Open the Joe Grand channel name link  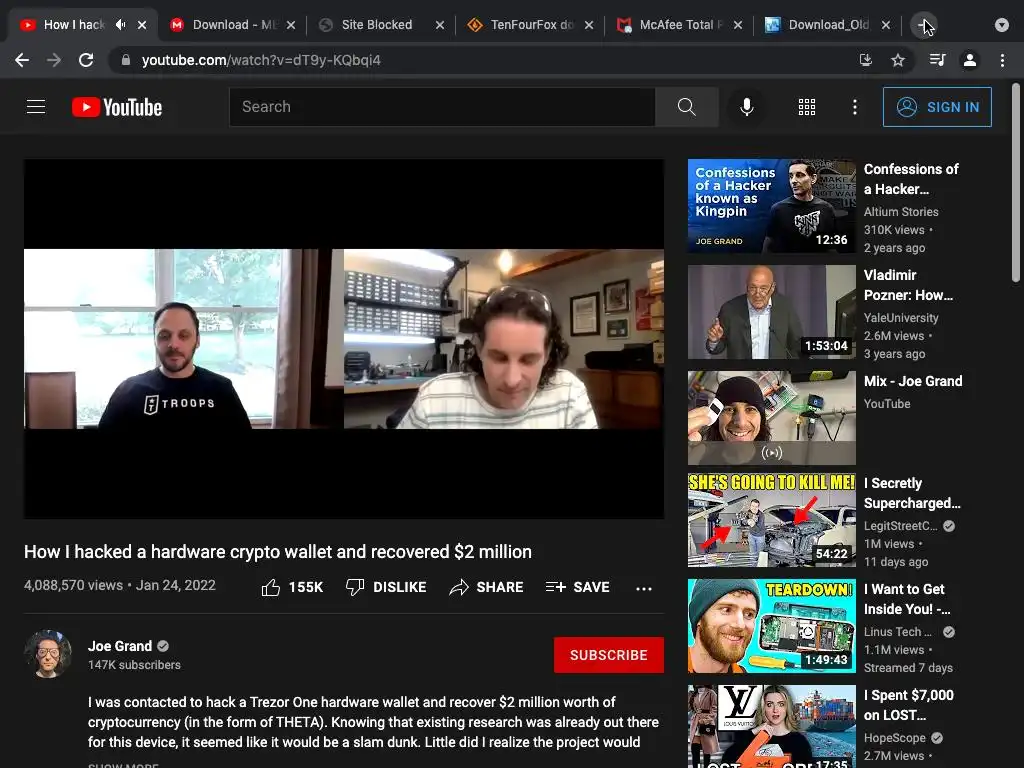pos(120,646)
